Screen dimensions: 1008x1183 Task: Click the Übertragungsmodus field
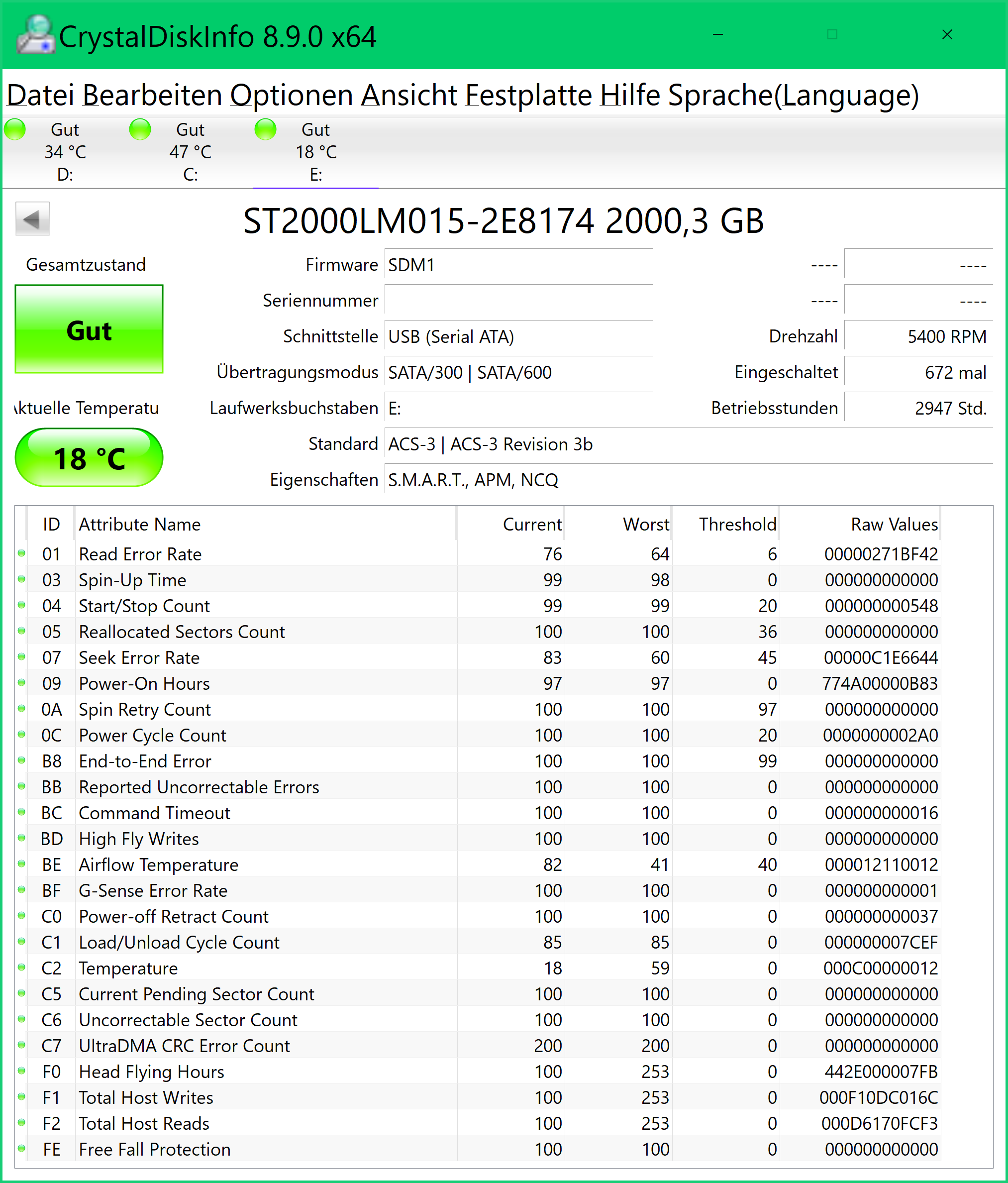(x=518, y=372)
